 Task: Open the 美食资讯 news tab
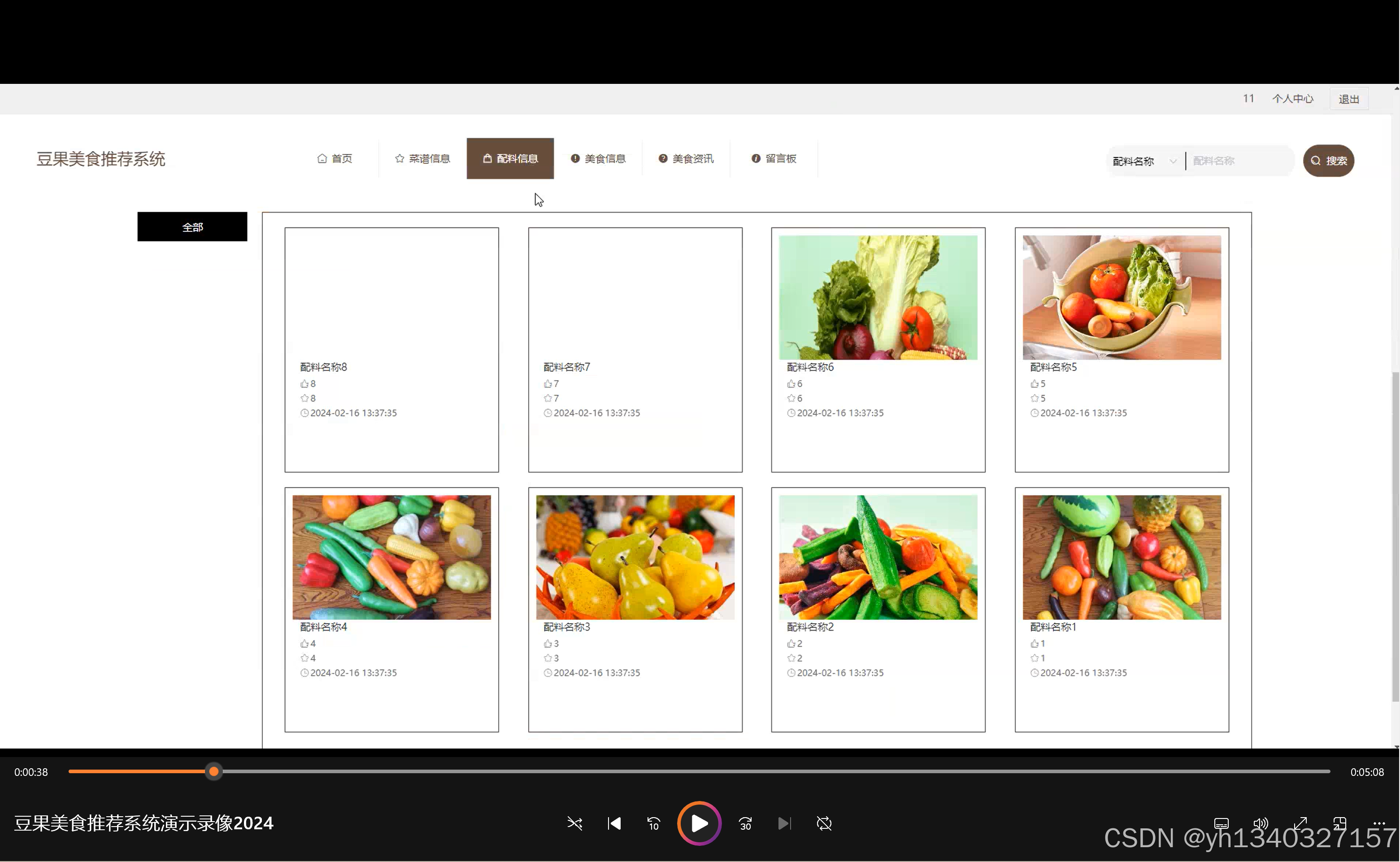(686, 158)
